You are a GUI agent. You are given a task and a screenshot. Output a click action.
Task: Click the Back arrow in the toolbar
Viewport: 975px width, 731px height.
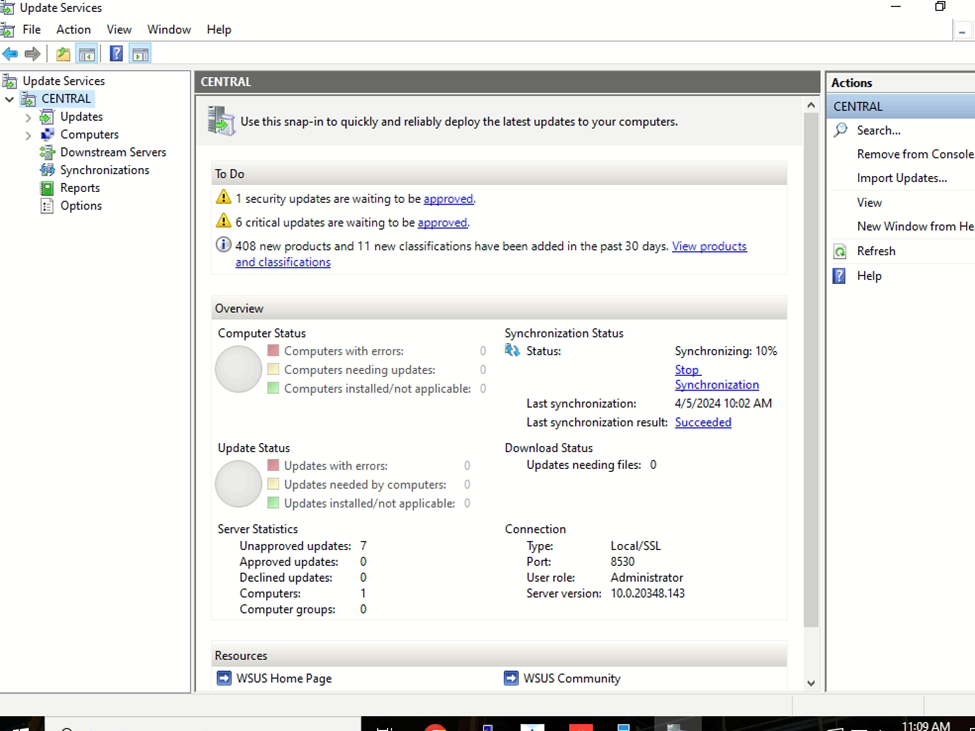pos(10,54)
